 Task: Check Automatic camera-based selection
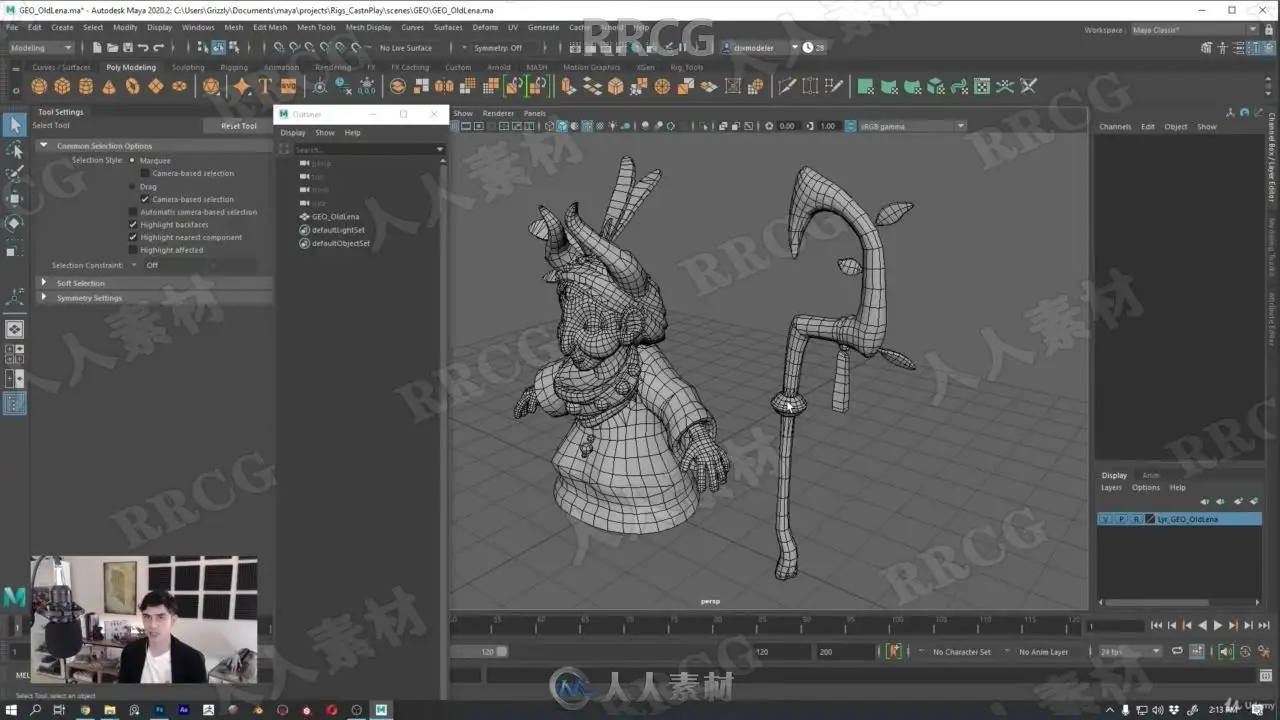pos(132,212)
